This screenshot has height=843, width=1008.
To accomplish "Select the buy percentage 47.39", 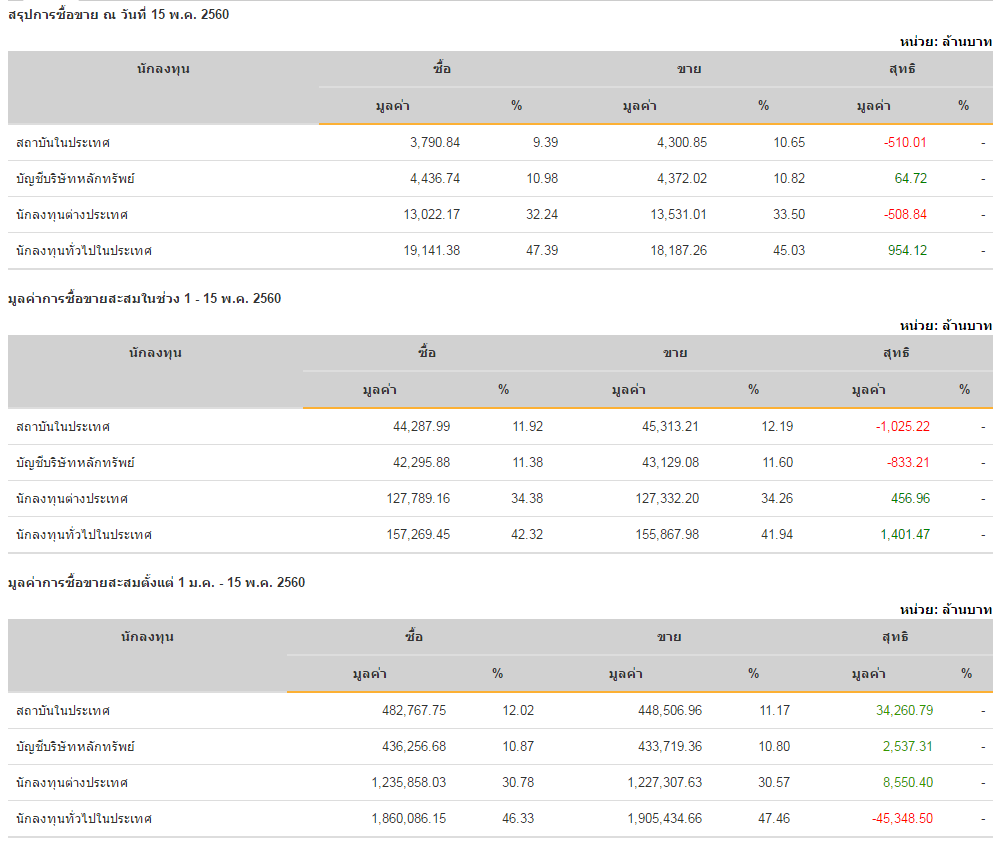I will [x=542, y=250].
